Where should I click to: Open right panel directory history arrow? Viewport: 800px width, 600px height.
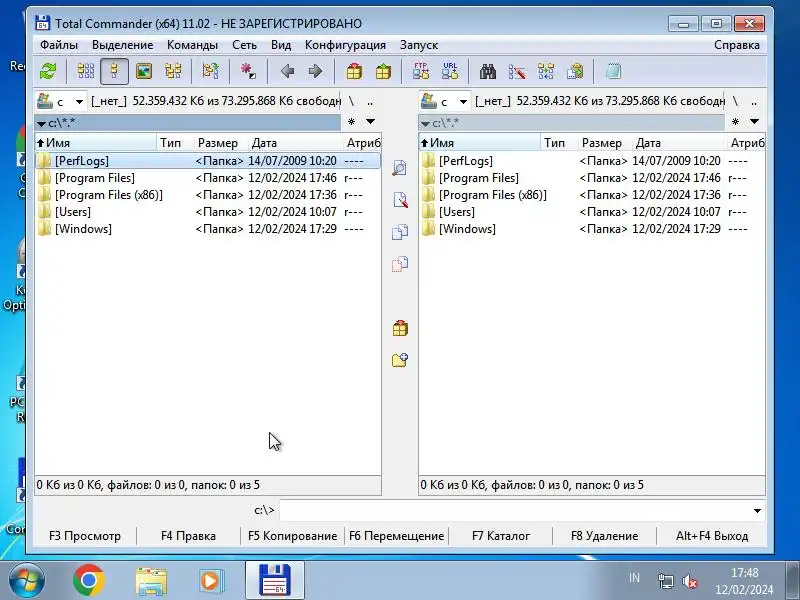tap(755, 121)
